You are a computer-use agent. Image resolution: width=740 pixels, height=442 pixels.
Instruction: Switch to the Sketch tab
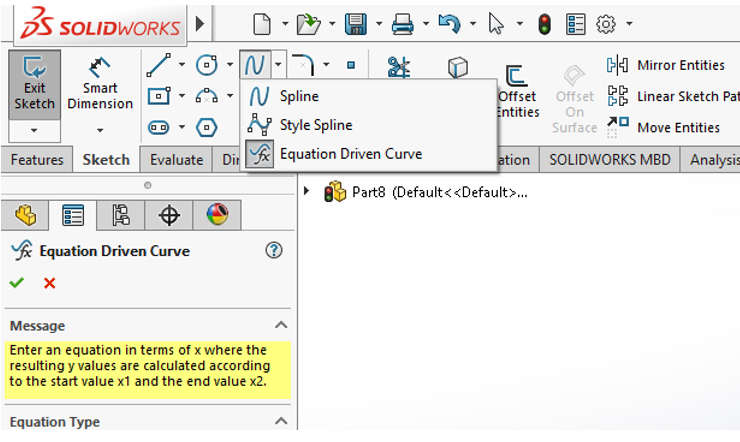pyautogui.click(x=106, y=160)
